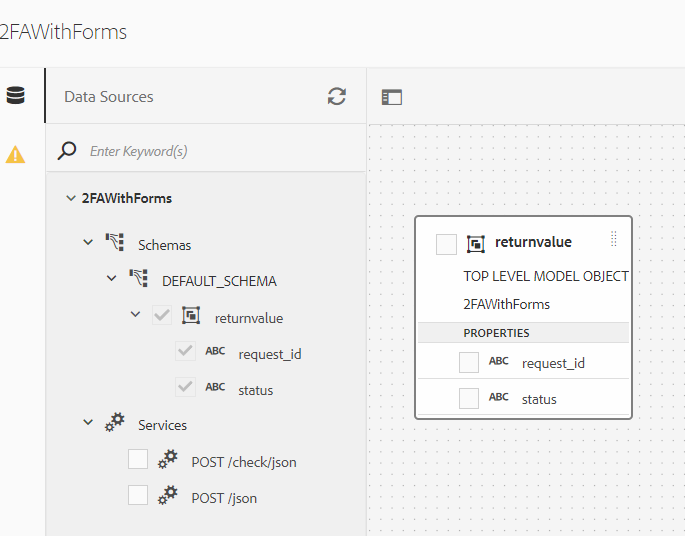
Task: Click the Services gears icon
Action: pos(115,424)
